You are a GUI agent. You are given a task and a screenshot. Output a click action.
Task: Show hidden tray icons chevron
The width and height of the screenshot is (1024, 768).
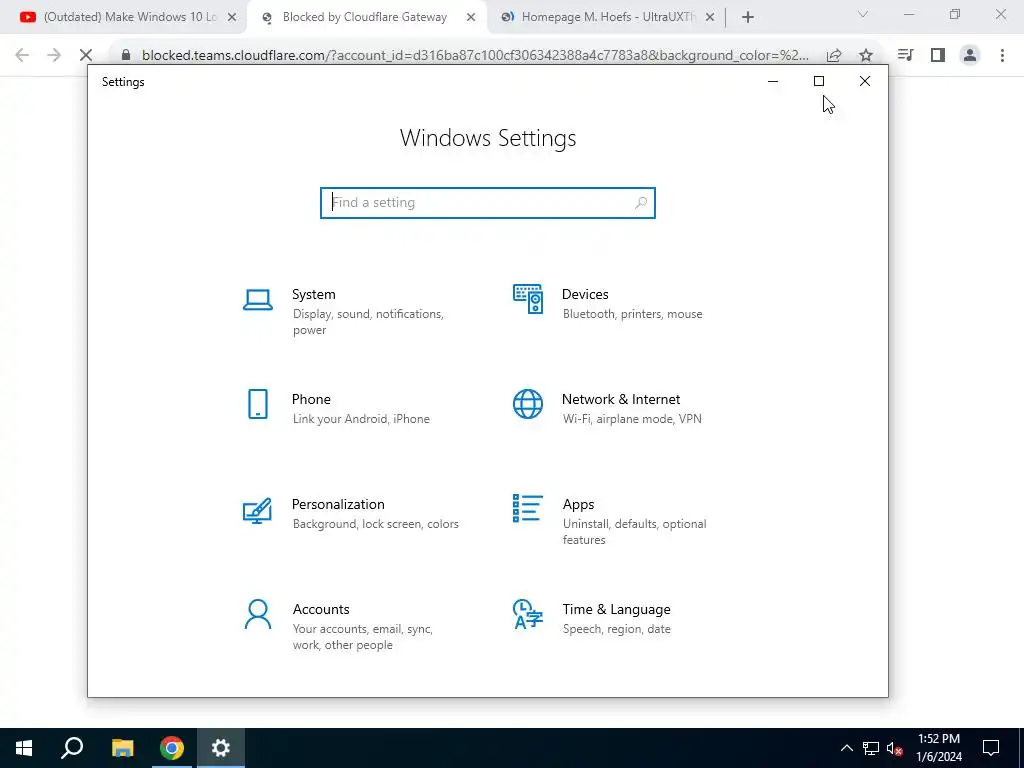(x=846, y=748)
